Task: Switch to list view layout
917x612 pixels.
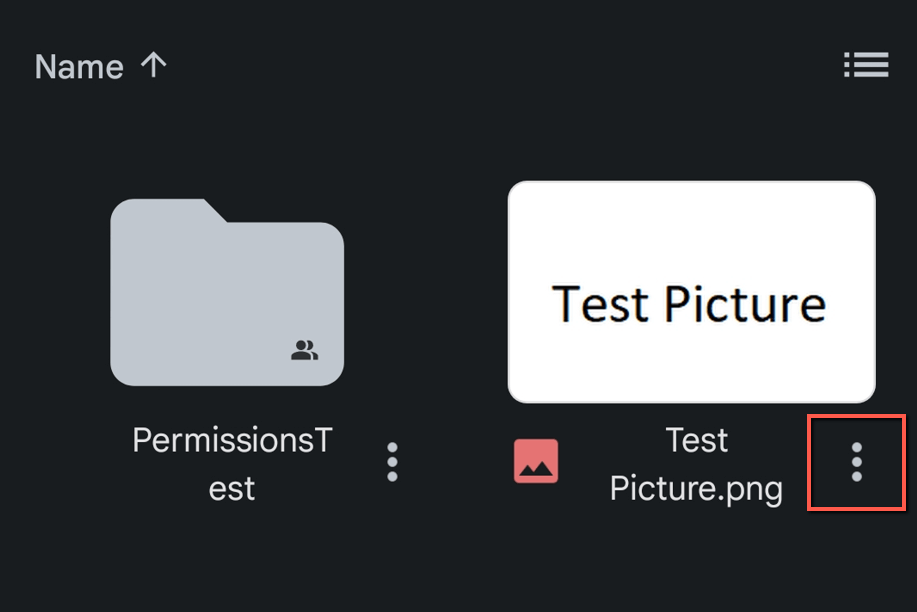Action: pos(866,64)
